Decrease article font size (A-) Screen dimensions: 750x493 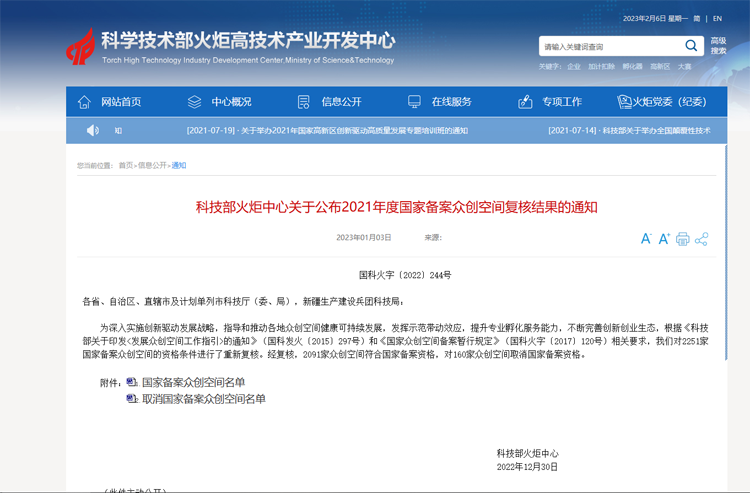coord(645,239)
